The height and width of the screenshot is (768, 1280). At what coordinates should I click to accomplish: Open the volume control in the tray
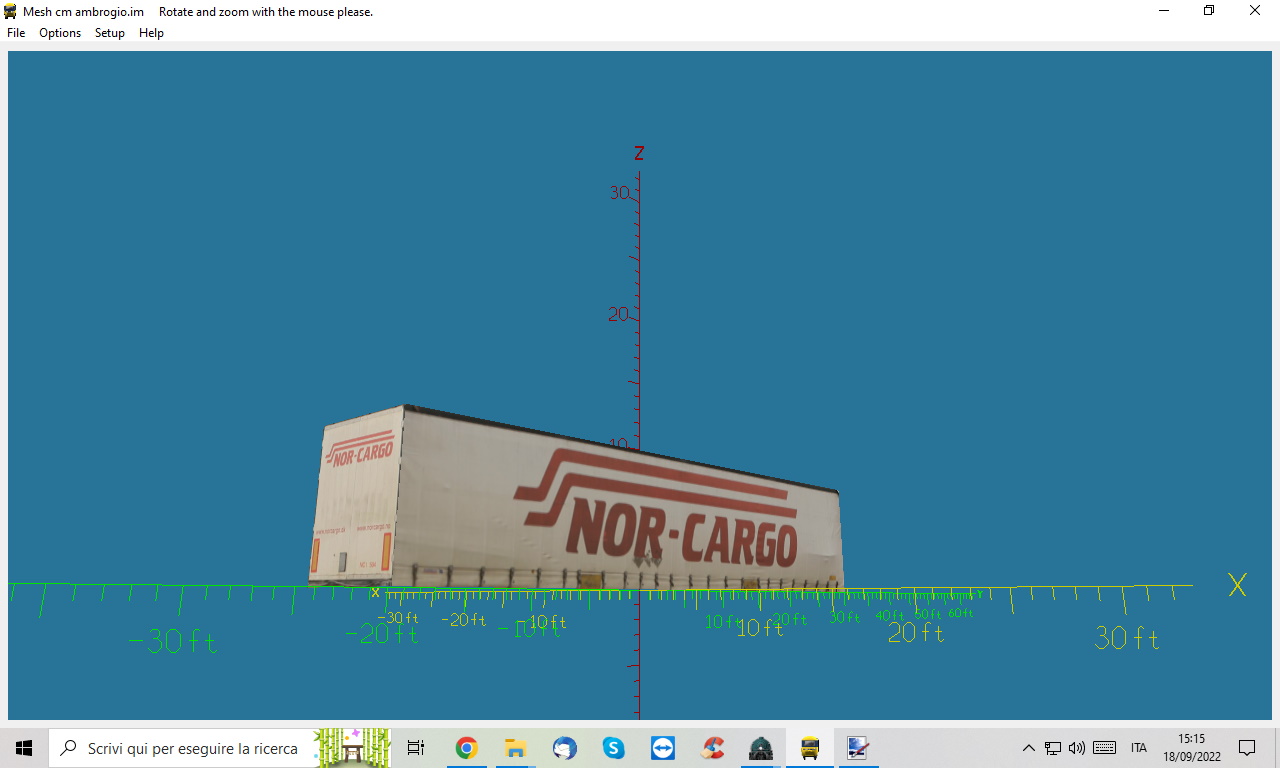(x=1077, y=748)
